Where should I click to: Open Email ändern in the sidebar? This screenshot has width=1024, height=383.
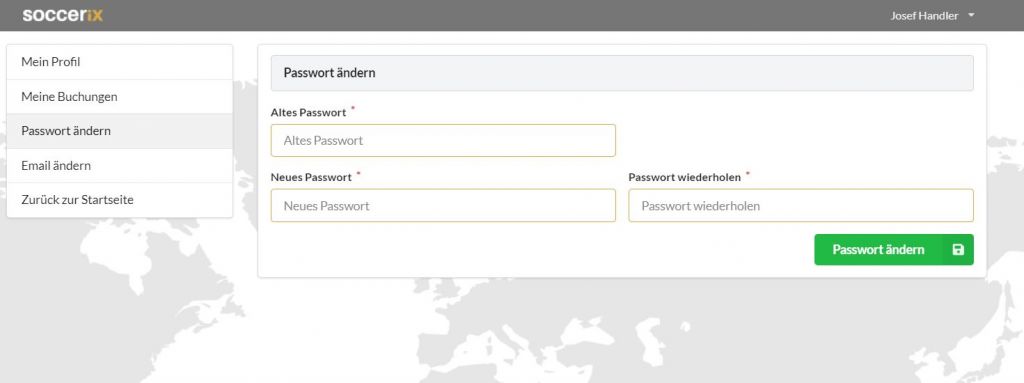coord(120,165)
